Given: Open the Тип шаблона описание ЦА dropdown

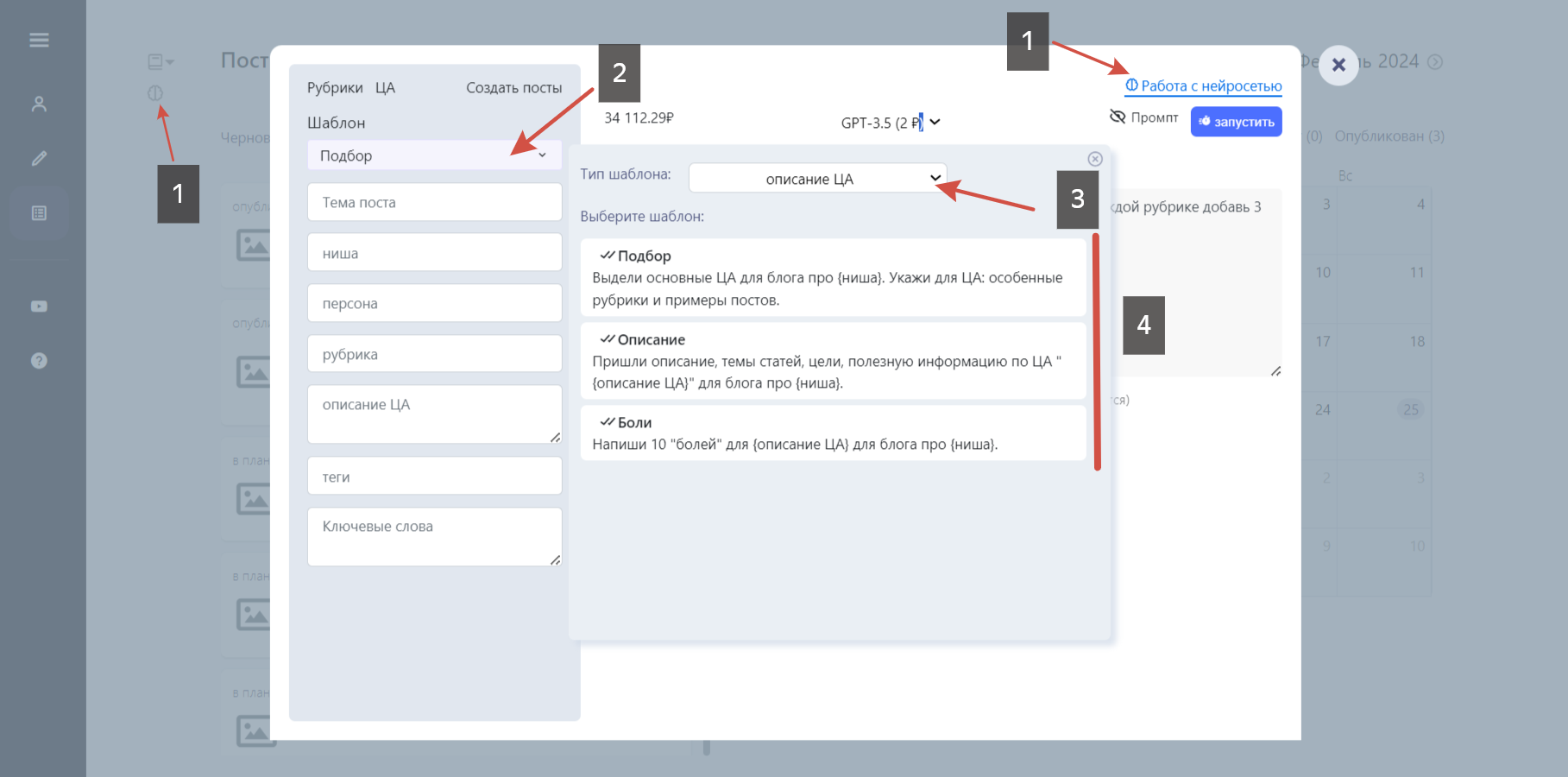Looking at the screenshot, I should [817, 179].
